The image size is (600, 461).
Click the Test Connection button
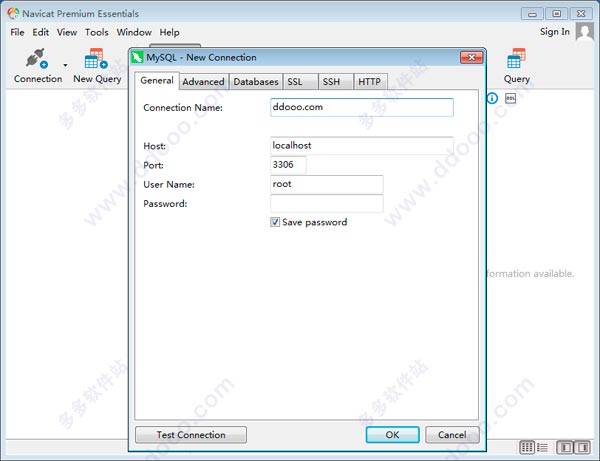click(191, 435)
